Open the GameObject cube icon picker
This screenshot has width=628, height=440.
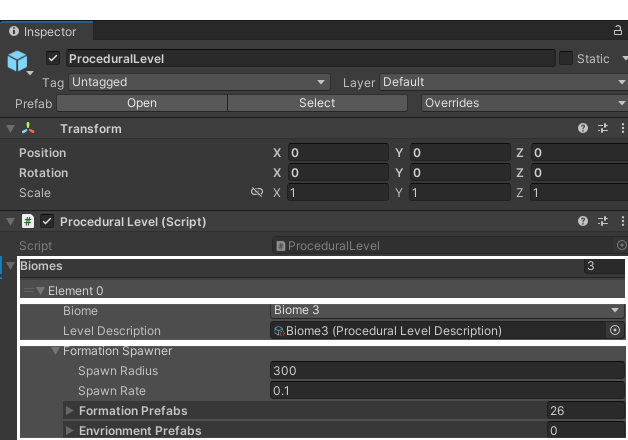click(x=19, y=62)
